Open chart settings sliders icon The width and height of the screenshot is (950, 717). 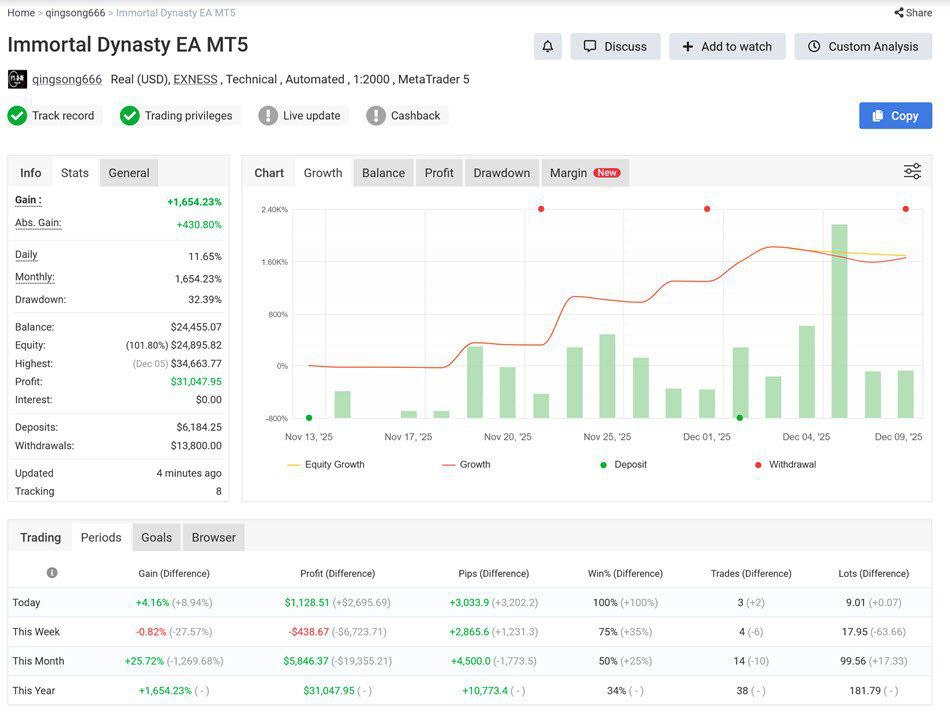(912, 172)
